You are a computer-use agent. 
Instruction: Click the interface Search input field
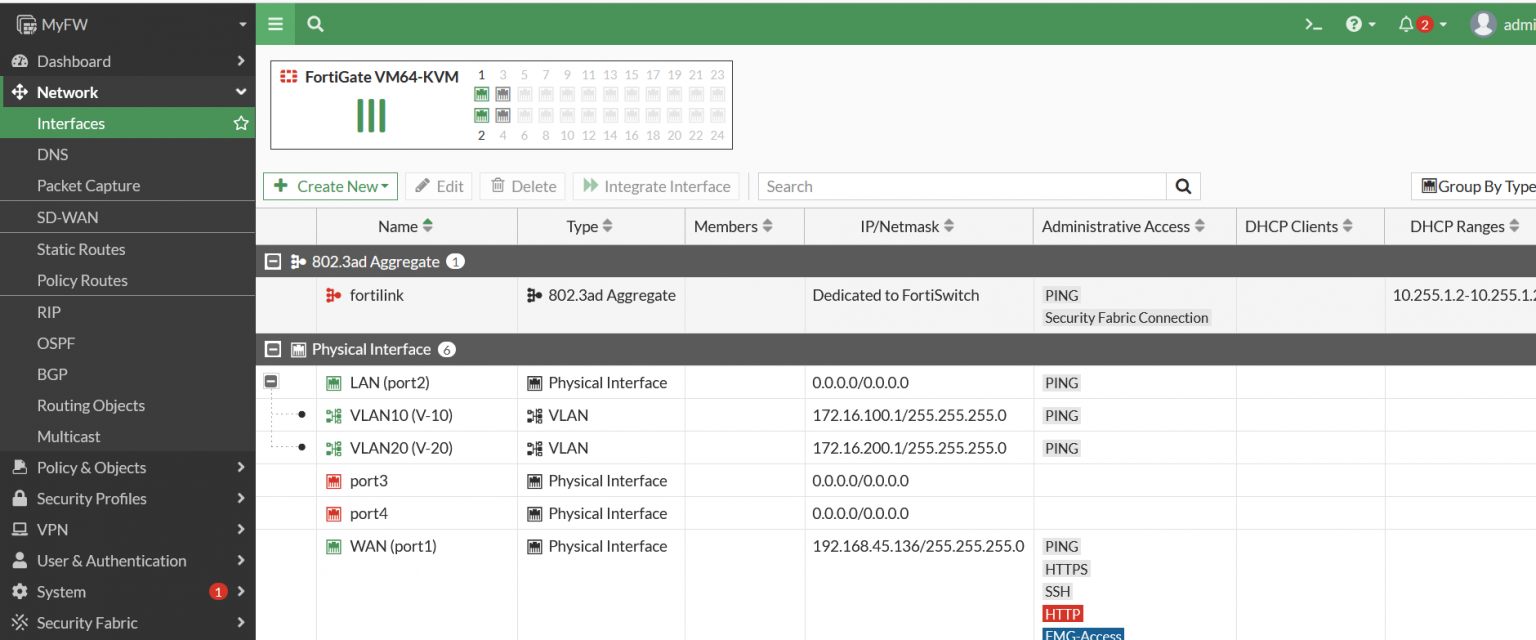(960, 186)
